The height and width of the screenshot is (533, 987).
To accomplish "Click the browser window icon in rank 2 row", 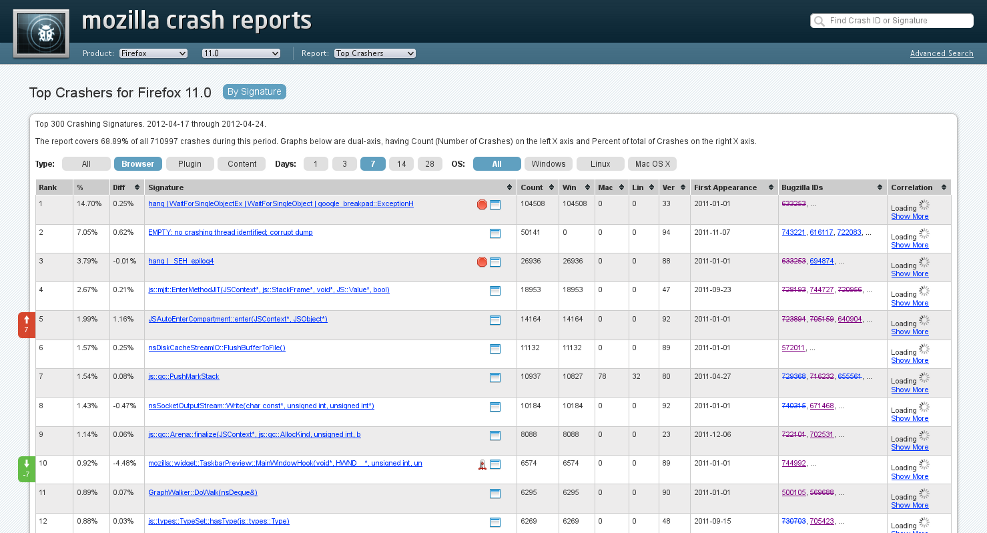I will coord(495,233).
